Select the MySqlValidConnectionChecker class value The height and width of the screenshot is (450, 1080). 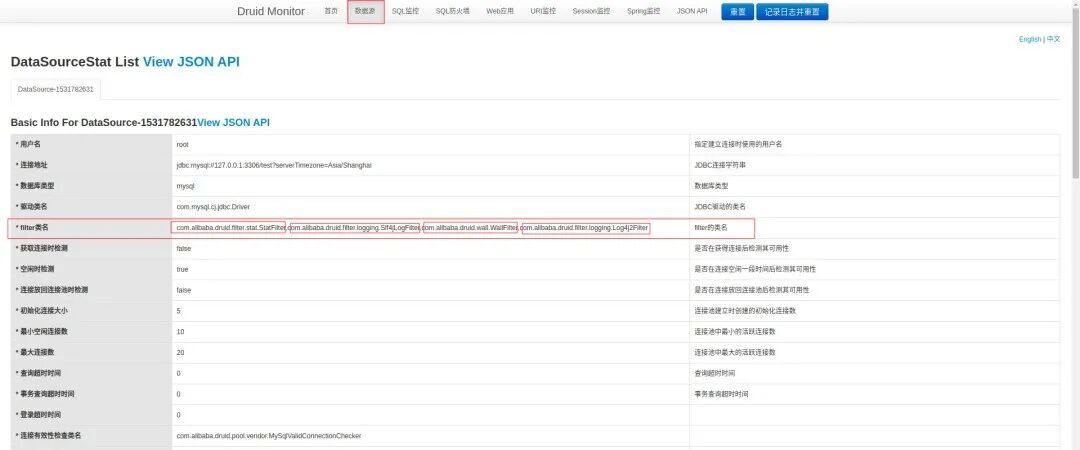coord(269,436)
